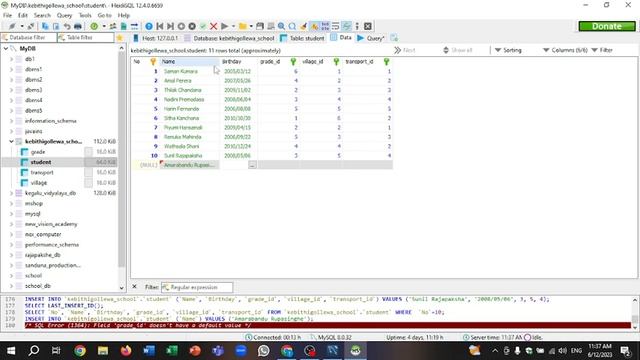
Task: Click the Show all button
Action: (x=458, y=50)
